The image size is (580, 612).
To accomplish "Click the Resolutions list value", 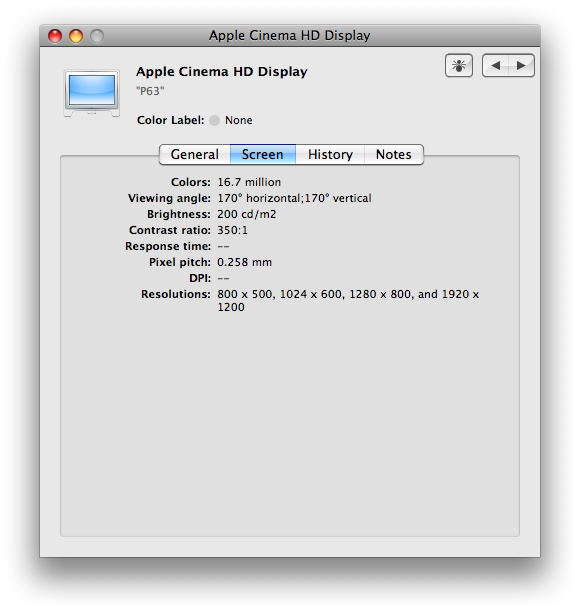I will coord(348,301).
